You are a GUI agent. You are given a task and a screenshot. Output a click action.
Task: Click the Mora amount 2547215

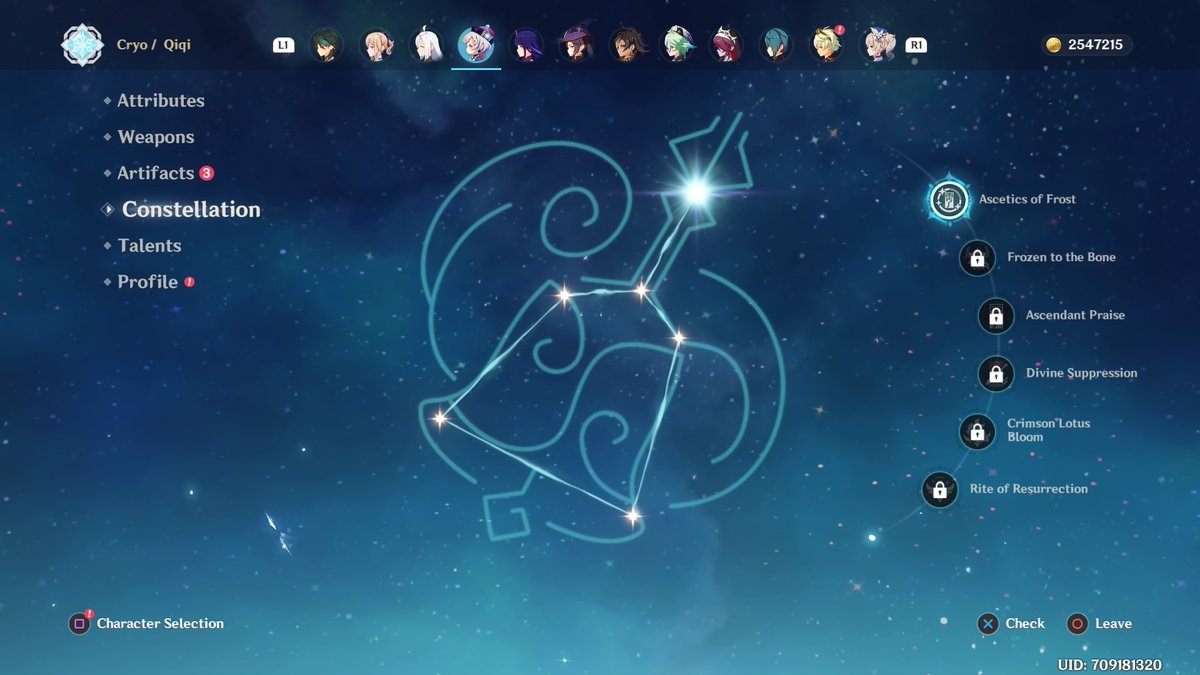pos(1095,45)
